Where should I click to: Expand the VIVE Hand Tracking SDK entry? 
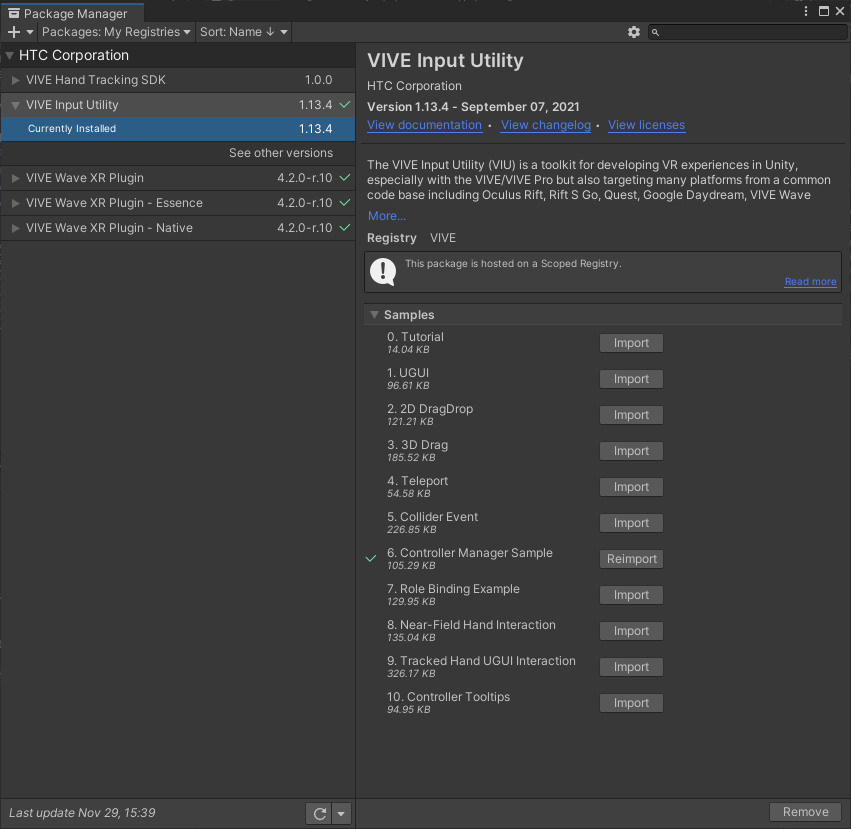(x=16, y=80)
